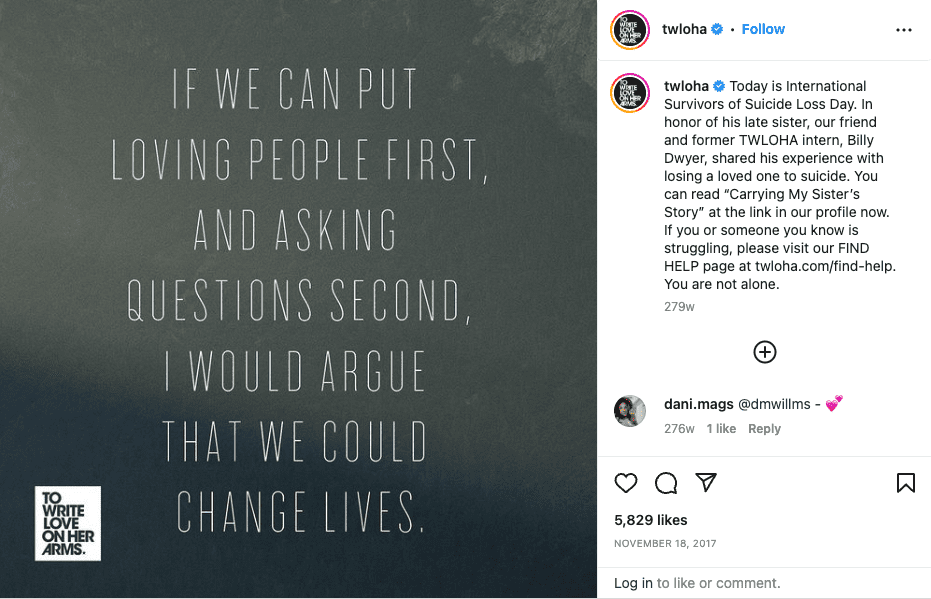Reply to dani.mags comment
Screen dimensions: 931x599
point(764,428)
